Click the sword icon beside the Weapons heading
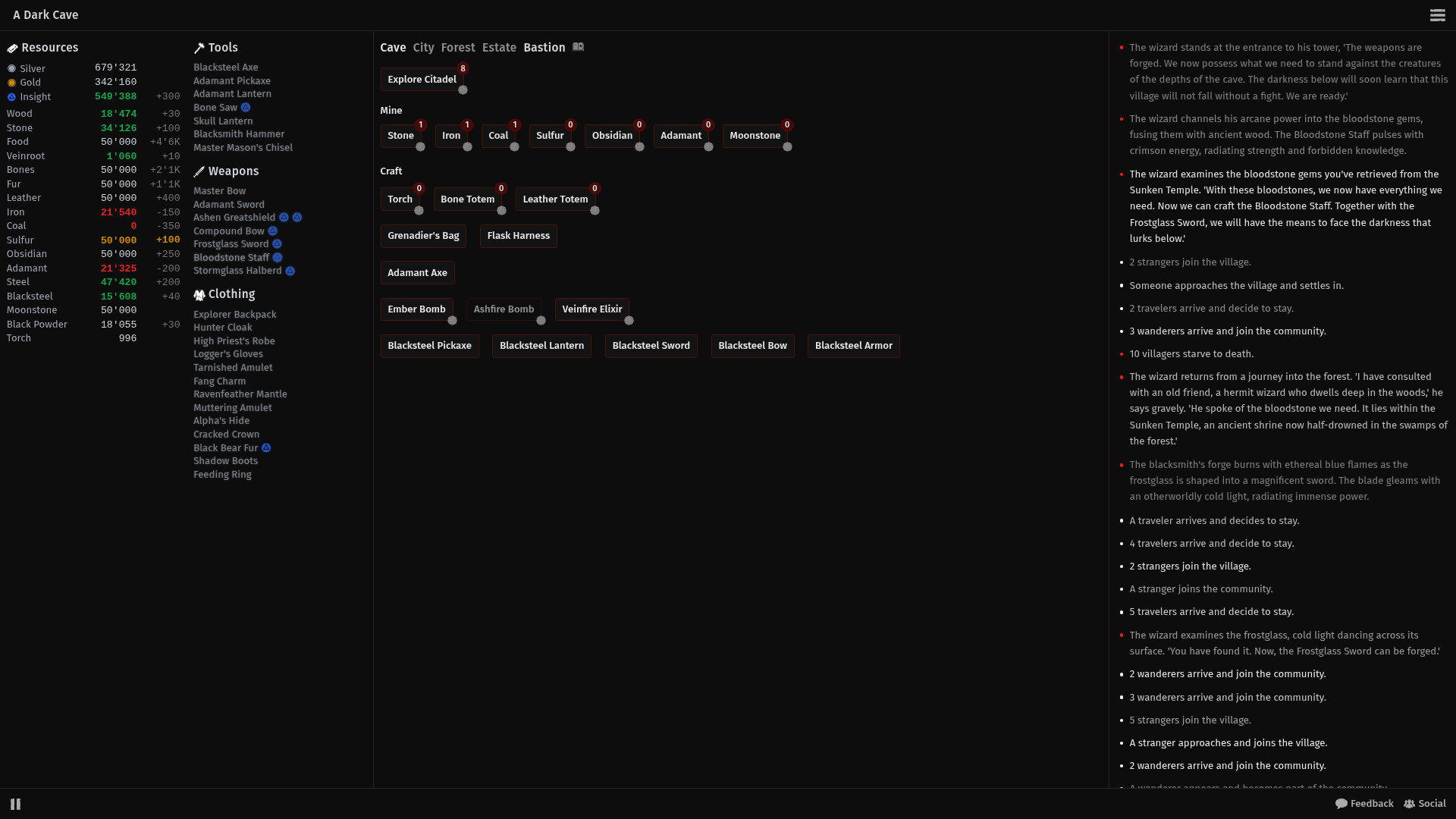This screenshot has width=1456, height=819. pyautogui.click(x=199, y=171)
